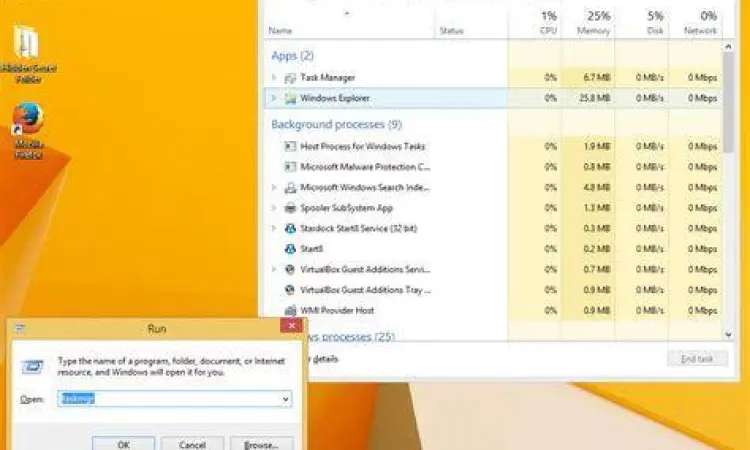Select the WMI Provider Host row
This screenshot has height=450, width=750.
tap(493, 311)
